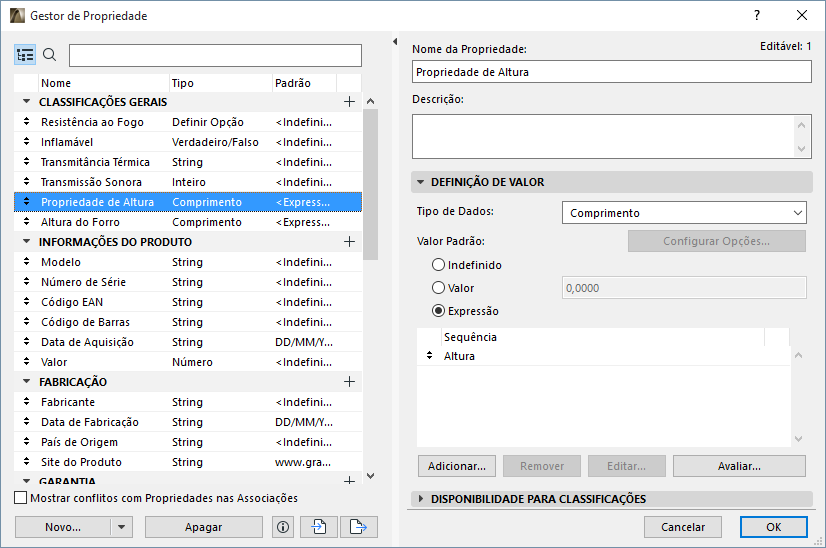This screenshot has width=826, height=548.
Task: Click reorder handle of Altura expression
Action: pos(429,356)
